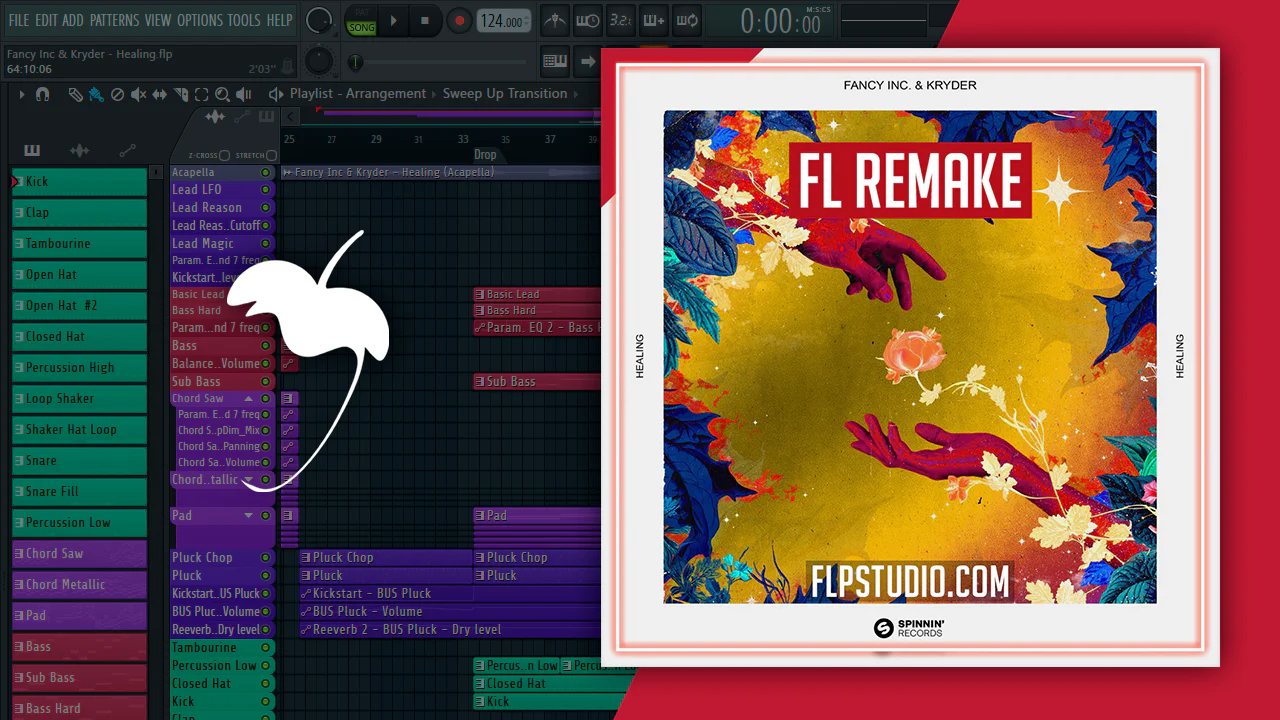Toggle mute on the Acapella track
1280x720 pixels.
click(265, 173)
